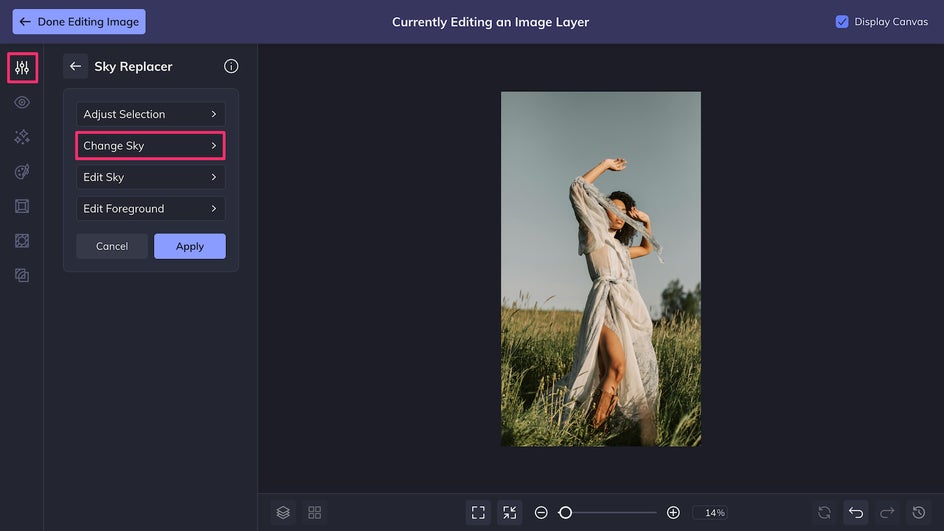The height and width of the screenshot is (531, 944).
Task: Click the Cancel button
Action: click(x=112, y=246)
